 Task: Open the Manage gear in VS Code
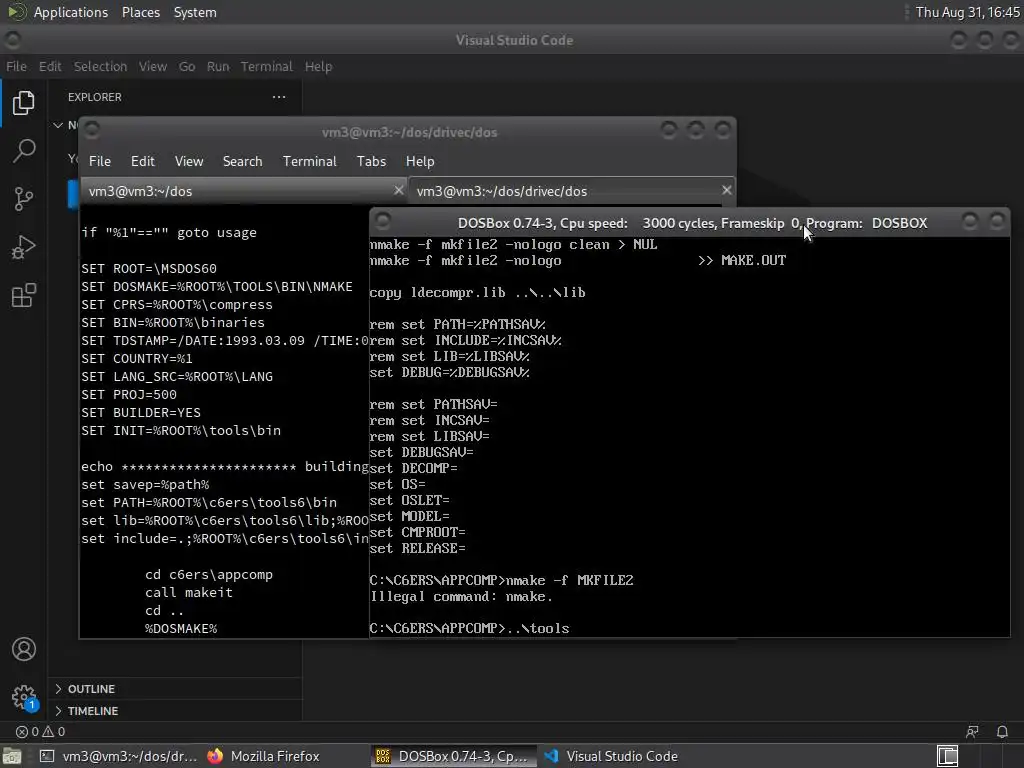24,697
